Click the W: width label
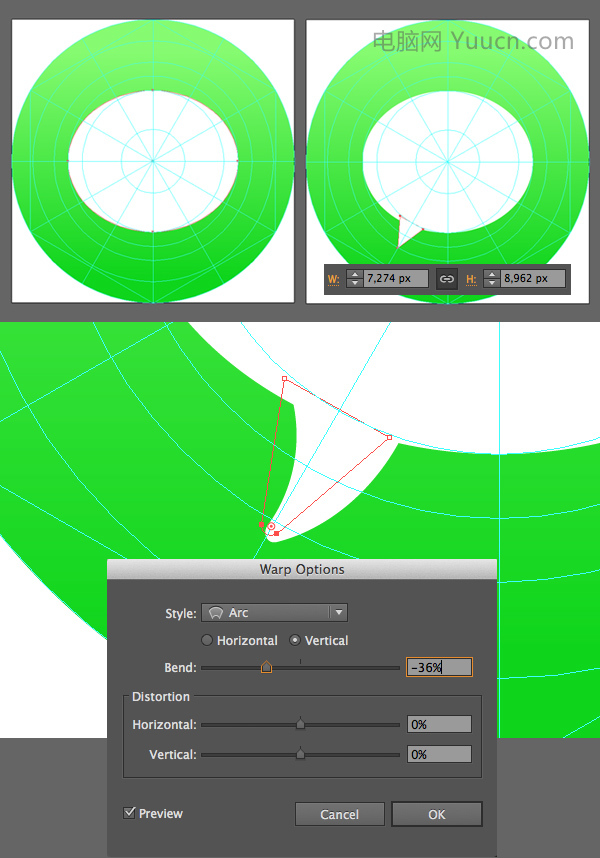 334,279
